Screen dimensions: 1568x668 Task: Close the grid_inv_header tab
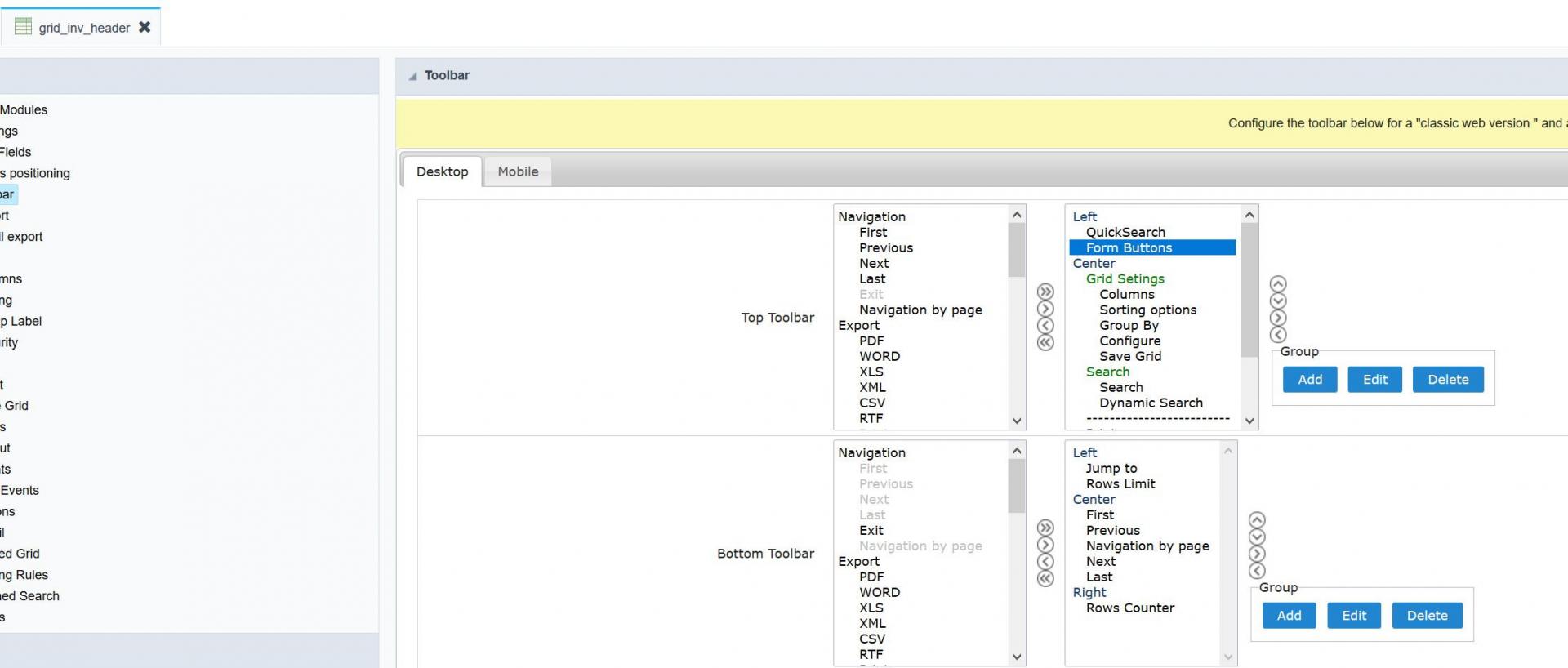(x=145, y=27)
